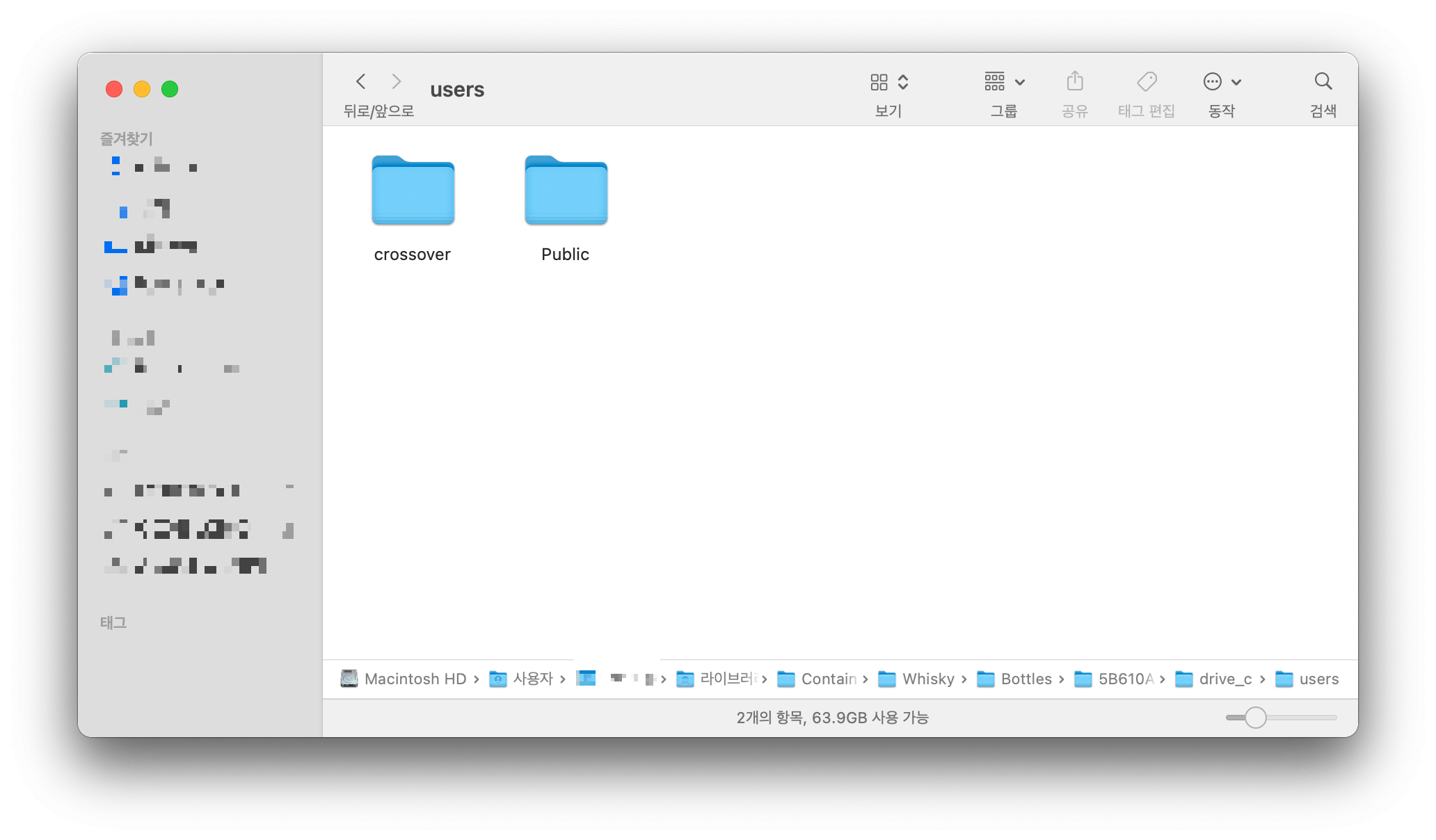1436x840 pixels.
Task: Click the 즐겨찾기 sidebar heading
Action: (126, 139)
